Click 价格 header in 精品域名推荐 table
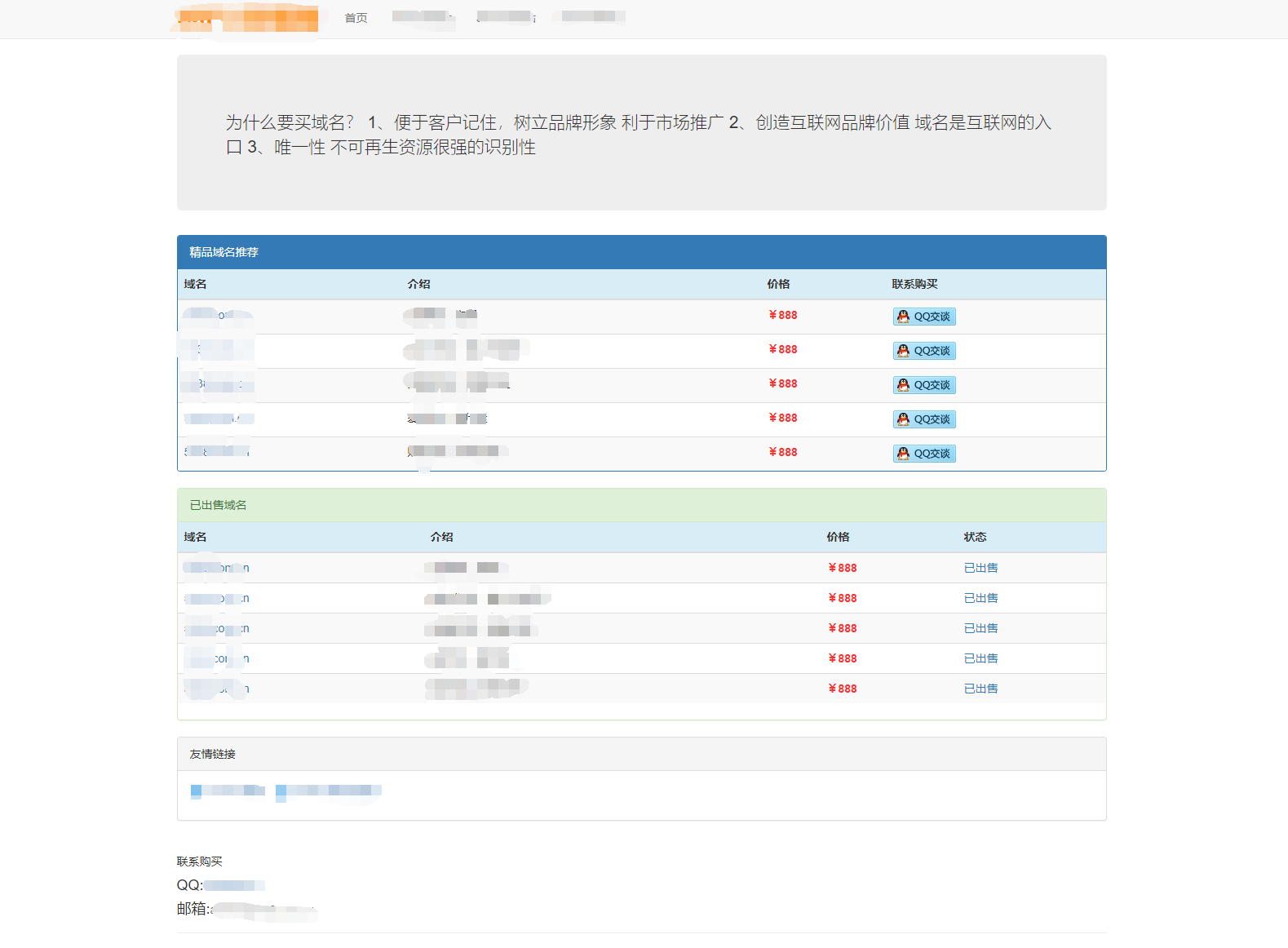Screen dimensions: 1288x948 (778, 284)
